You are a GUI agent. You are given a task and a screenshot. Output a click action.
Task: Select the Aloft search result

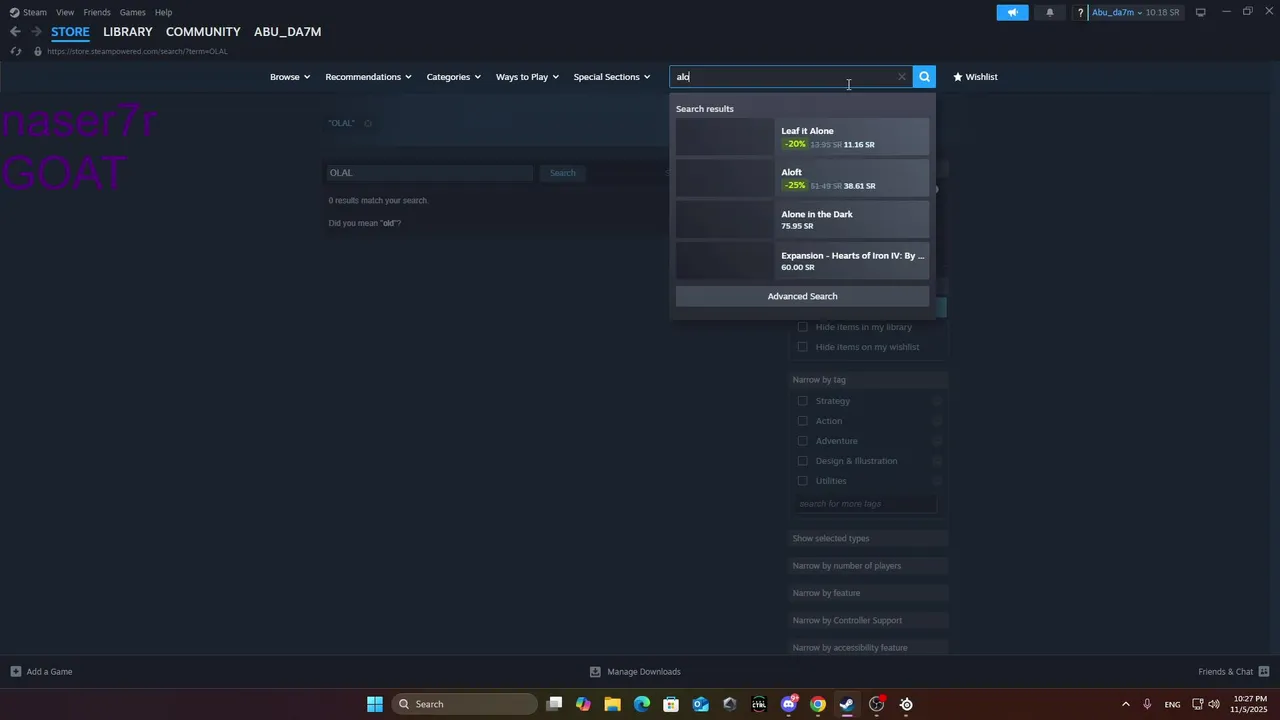802,179
